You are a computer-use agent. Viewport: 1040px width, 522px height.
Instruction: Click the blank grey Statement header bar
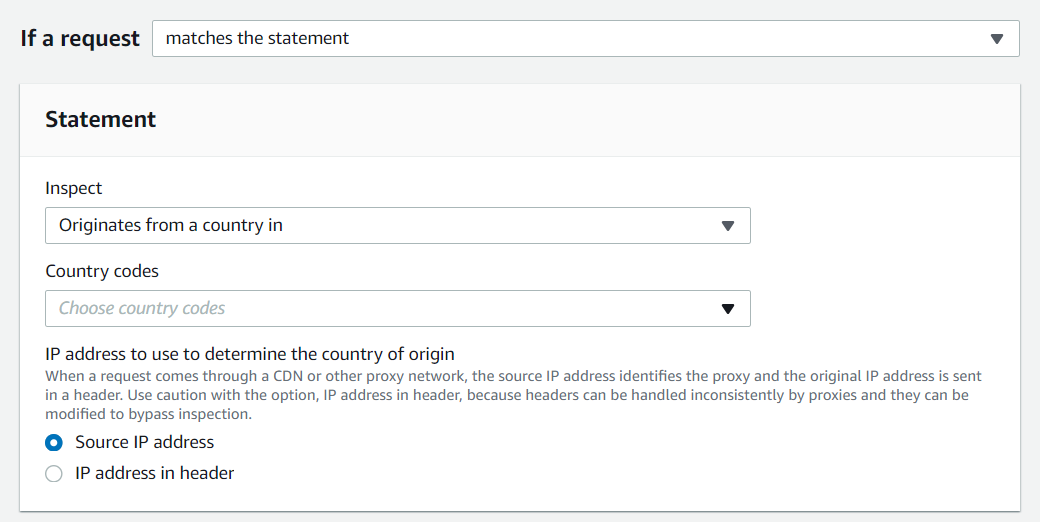pyautogui.click(x=584, y=120)
